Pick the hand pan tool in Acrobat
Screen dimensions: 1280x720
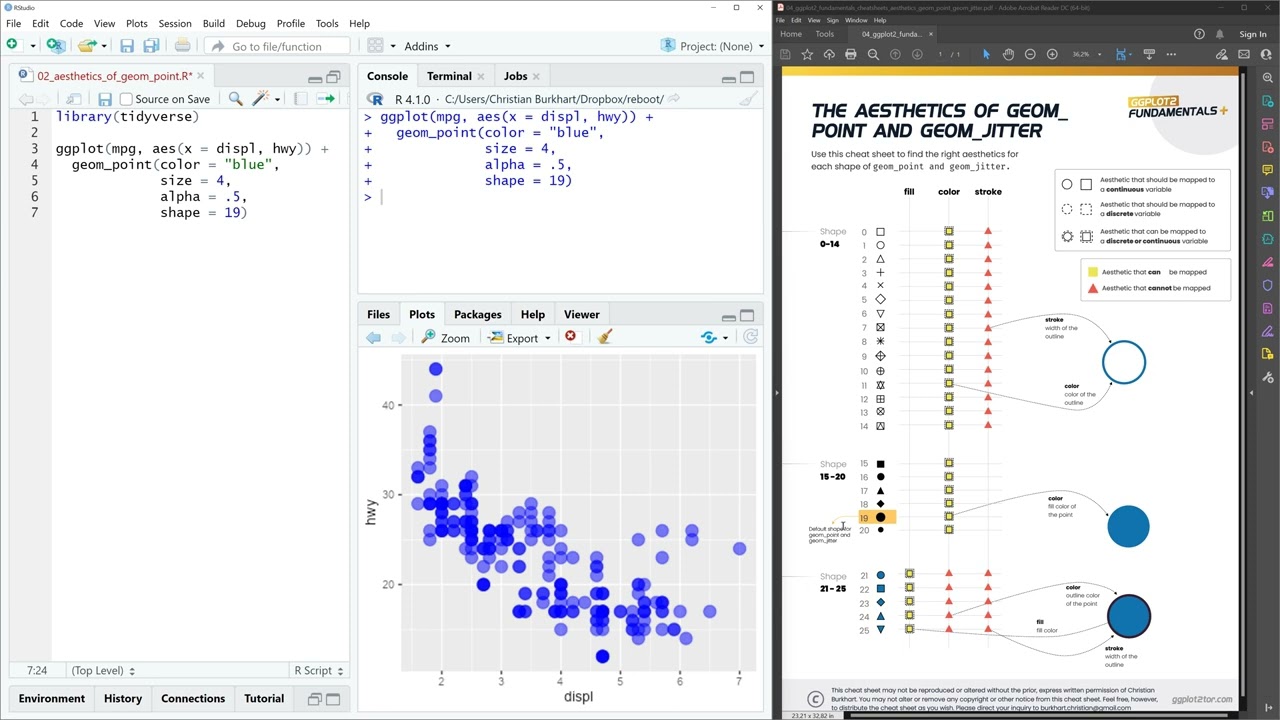click(1008, 54)
